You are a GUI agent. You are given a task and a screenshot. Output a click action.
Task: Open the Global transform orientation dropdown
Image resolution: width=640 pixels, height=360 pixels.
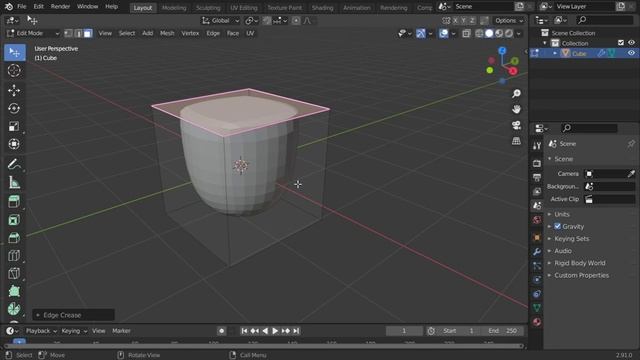pos(221,20)
